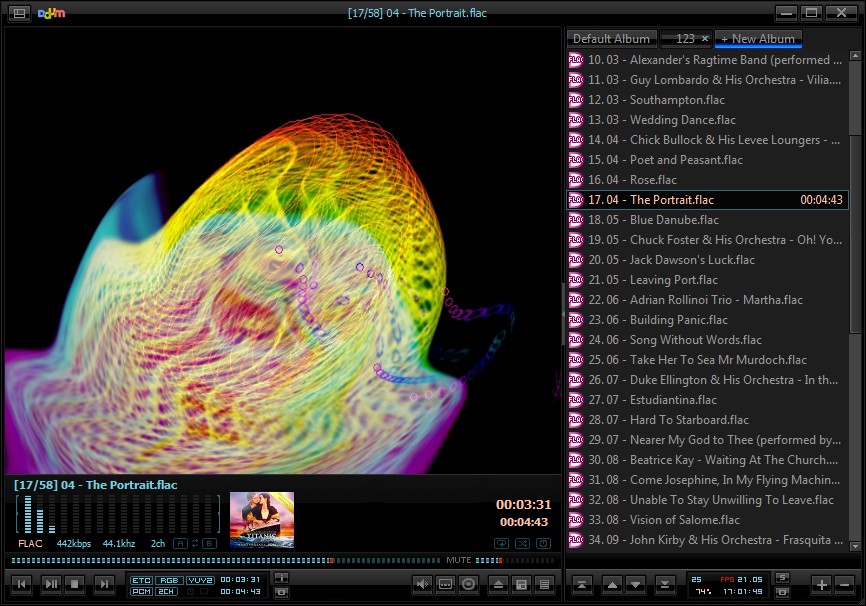
Task: Click the PCM audio indicator
Action: pyautogui.click(x=141, y=592)
